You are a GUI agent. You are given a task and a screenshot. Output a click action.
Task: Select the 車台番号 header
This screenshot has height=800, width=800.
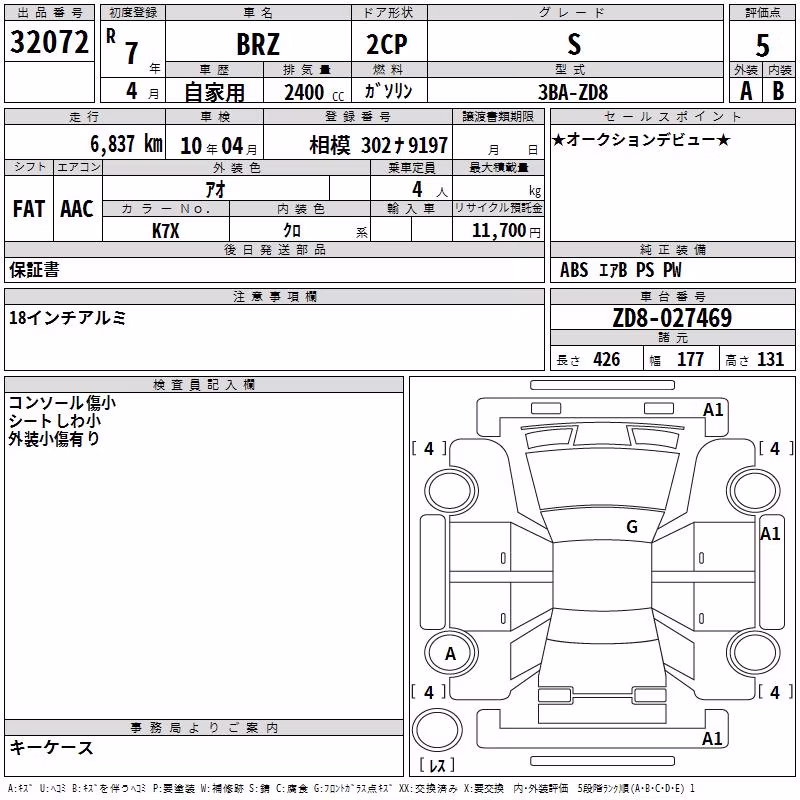[672, 296]
